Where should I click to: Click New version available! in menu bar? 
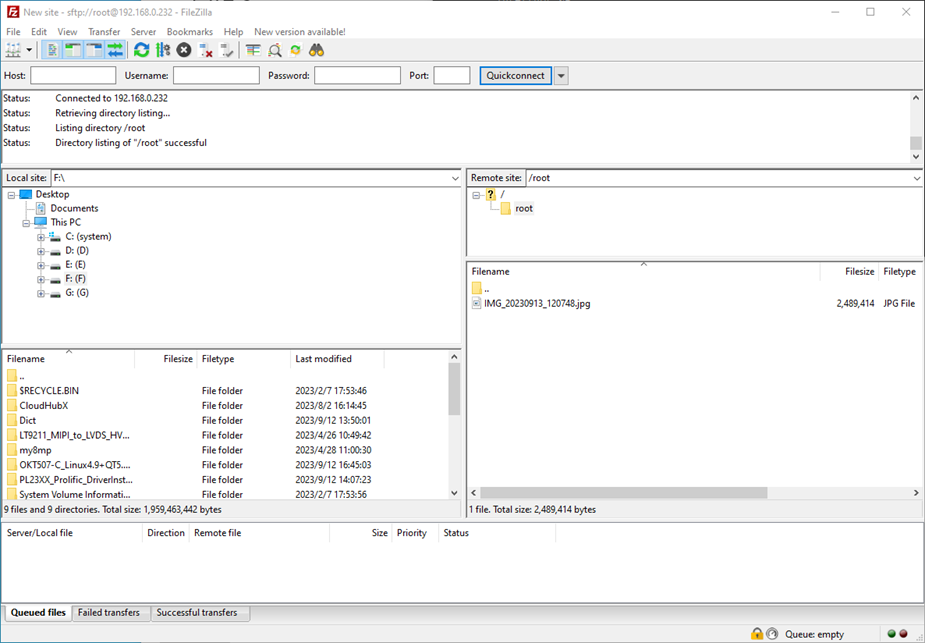click(x=299, y=32)
